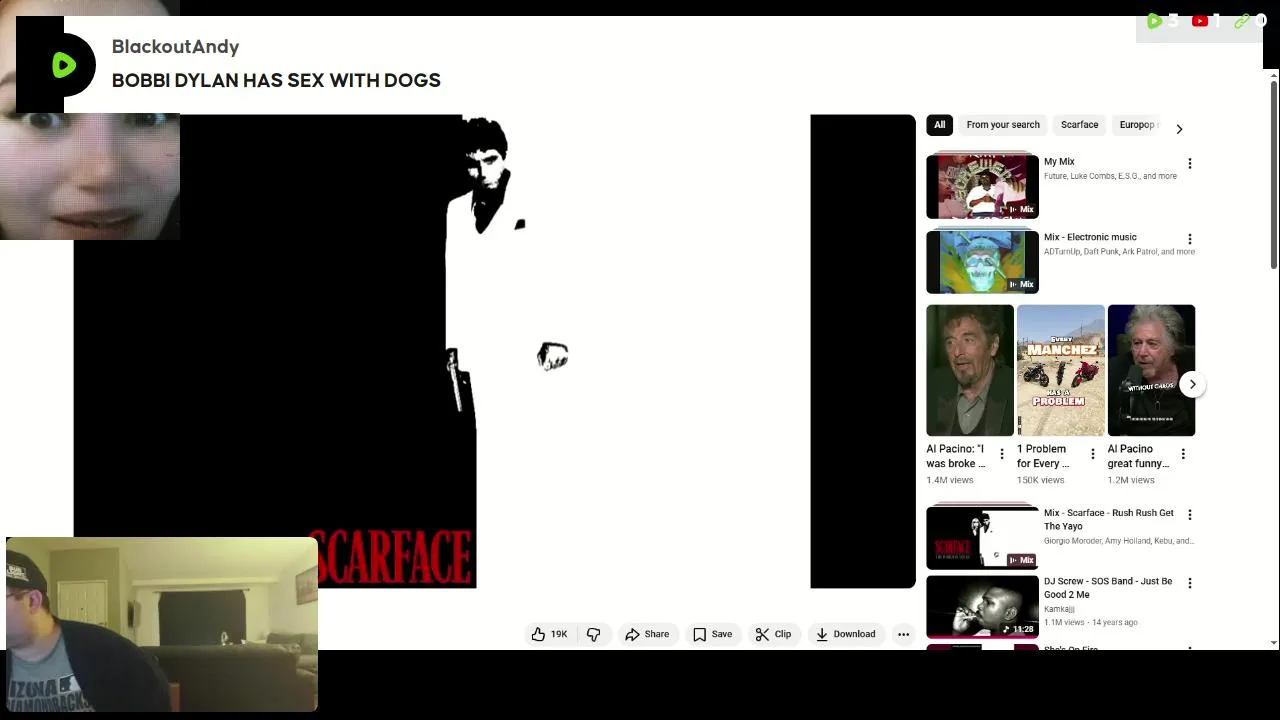
Task: Open the Al Pacino great funny short
Action: click(1151, 371)
